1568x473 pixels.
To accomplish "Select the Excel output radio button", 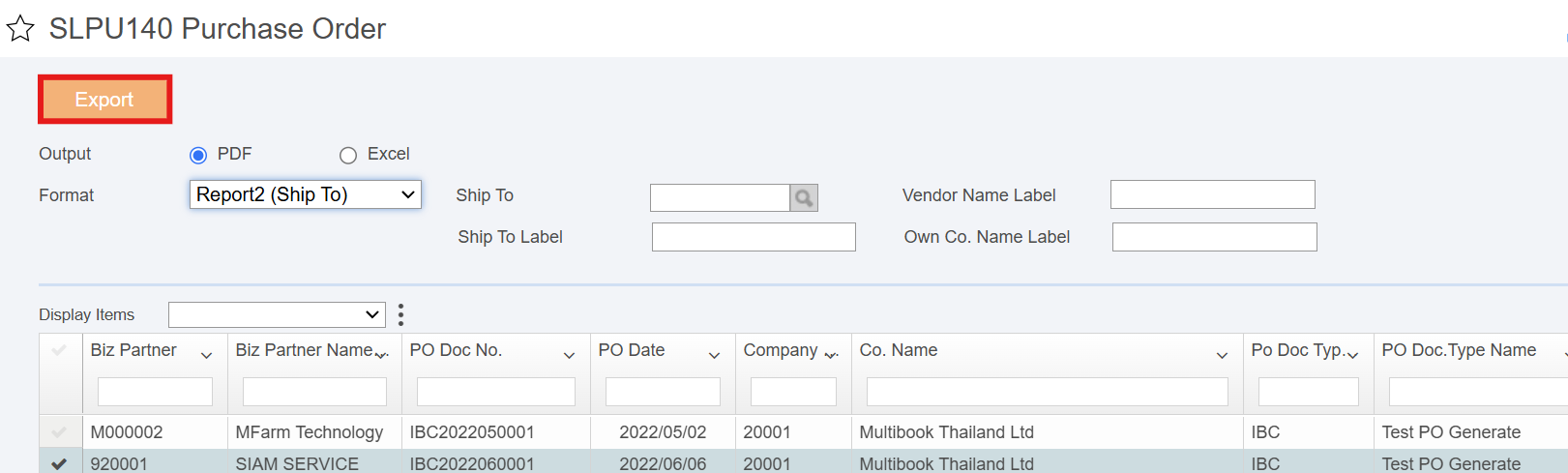I will click(348, 155).
